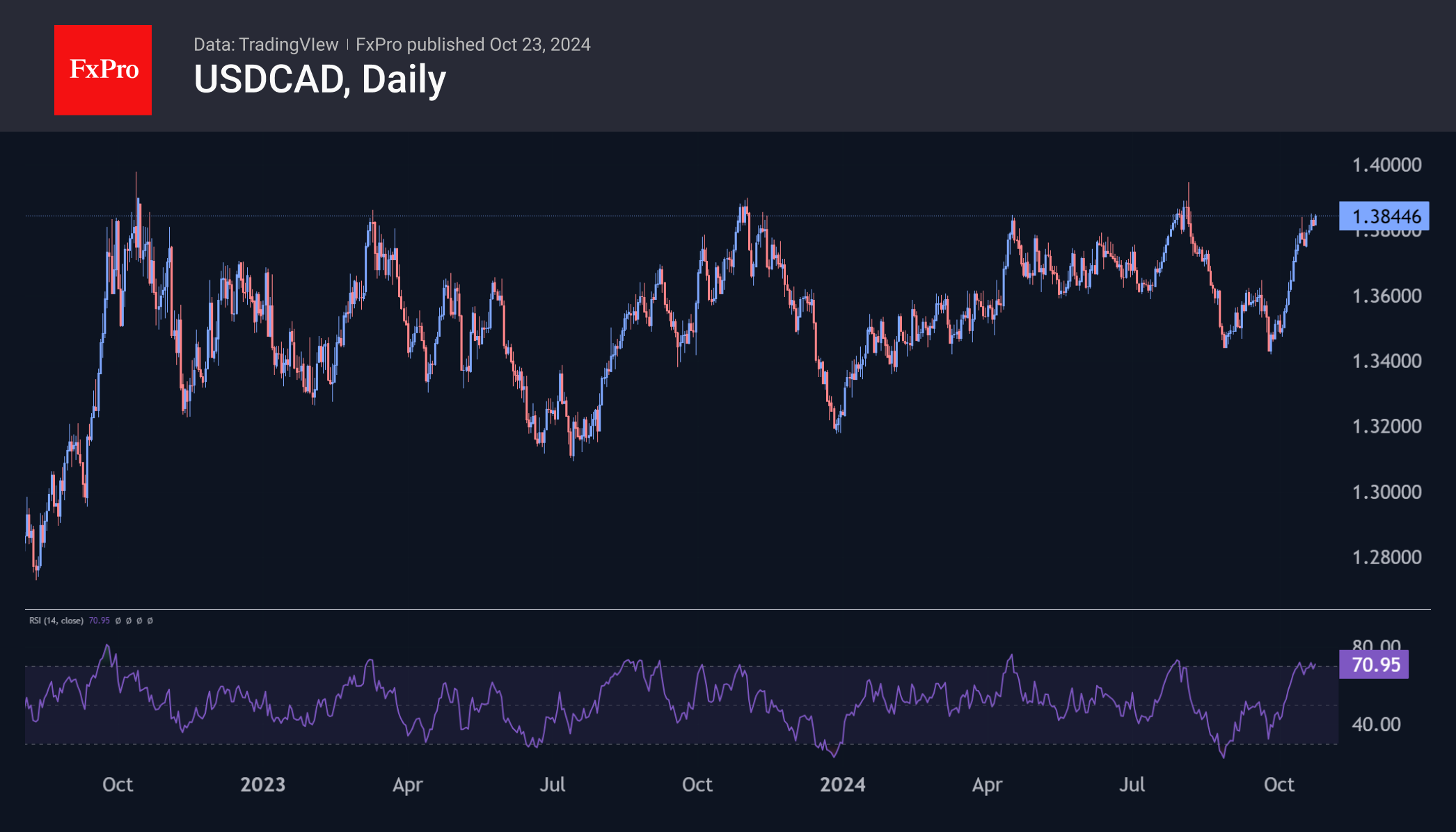
Task: Click the purple 70.95 RSI badge
Action: [1374, 664]
